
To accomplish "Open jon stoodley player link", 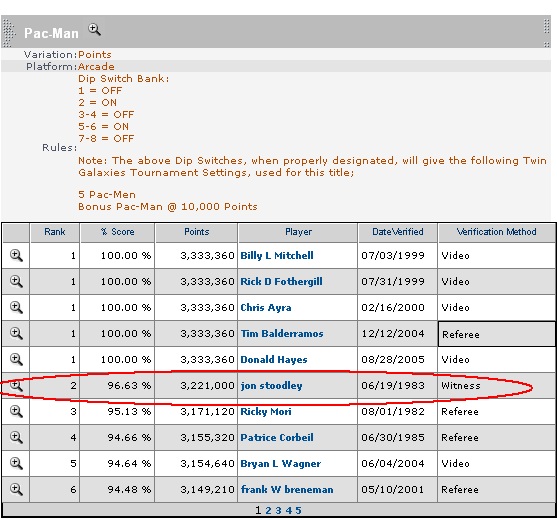I will pos(271,385).
